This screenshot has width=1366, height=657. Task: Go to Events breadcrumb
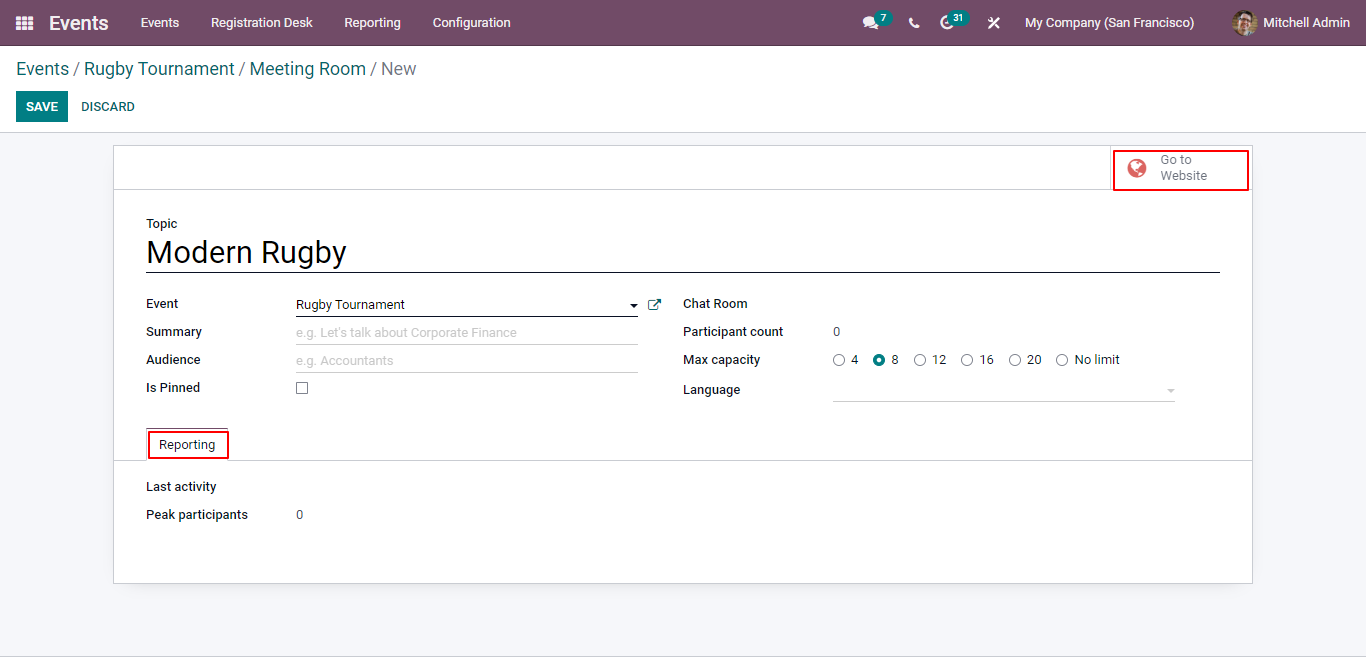(x=42, y=69)
